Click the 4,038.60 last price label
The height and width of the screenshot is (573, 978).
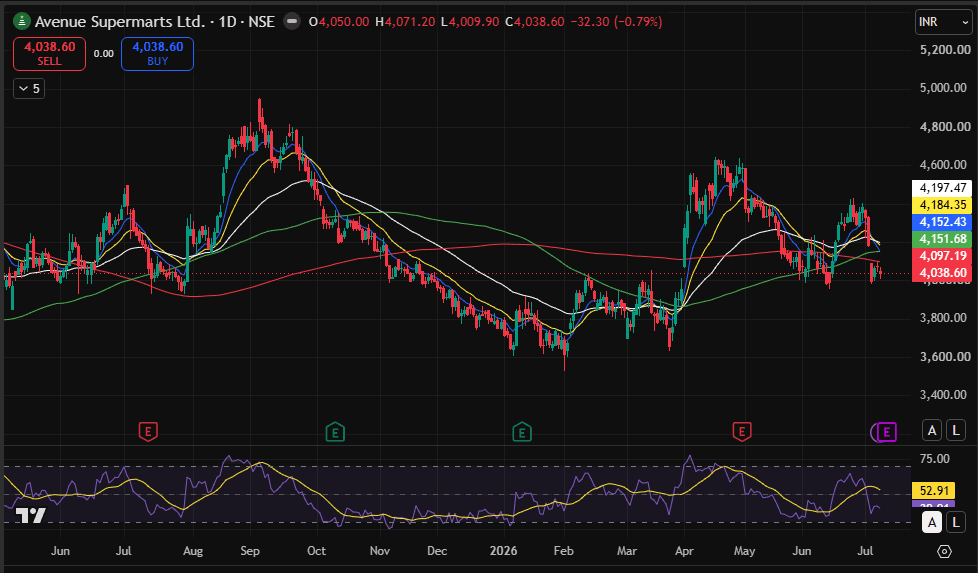pos(942,272)
